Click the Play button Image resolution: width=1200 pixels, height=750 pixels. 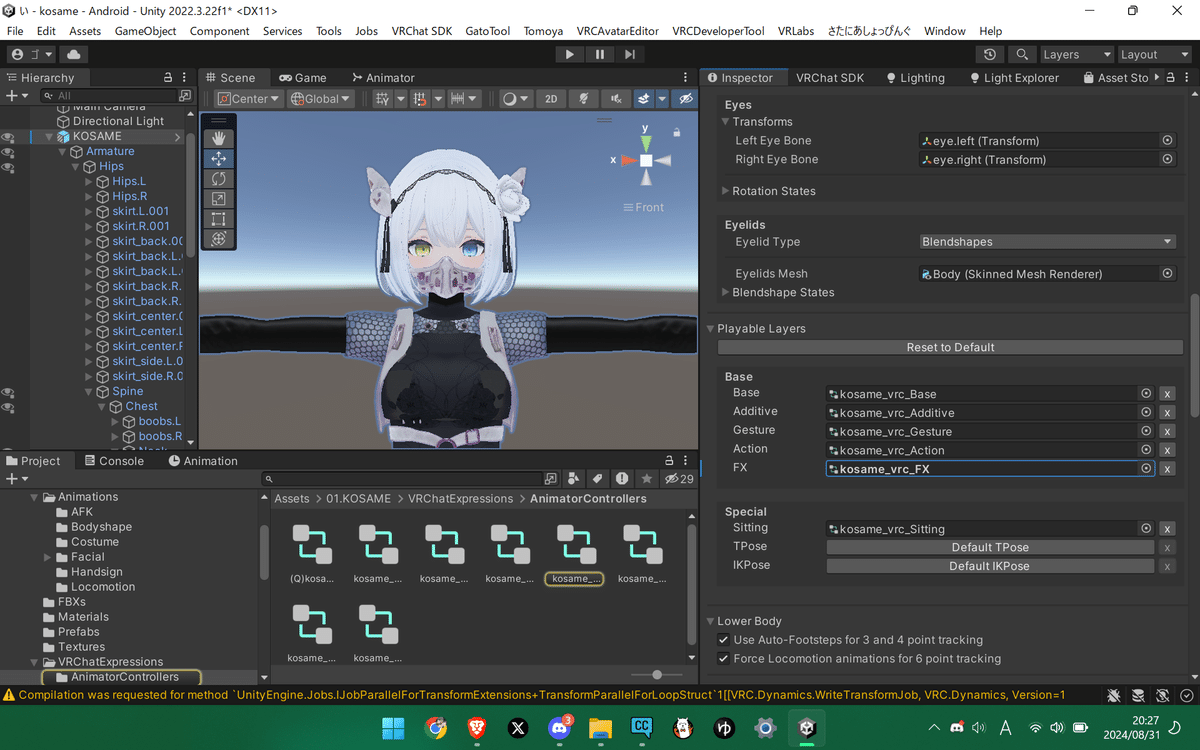point(570,54)
